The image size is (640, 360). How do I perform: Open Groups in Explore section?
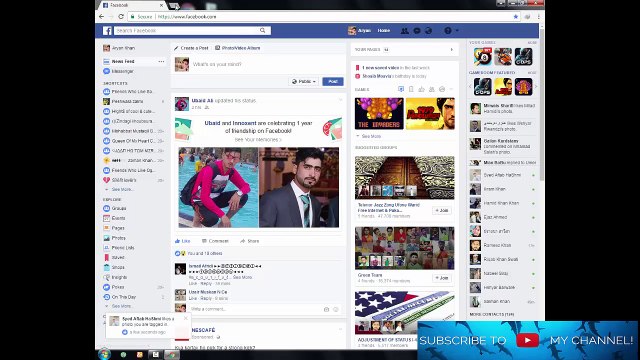click(119, 208)
